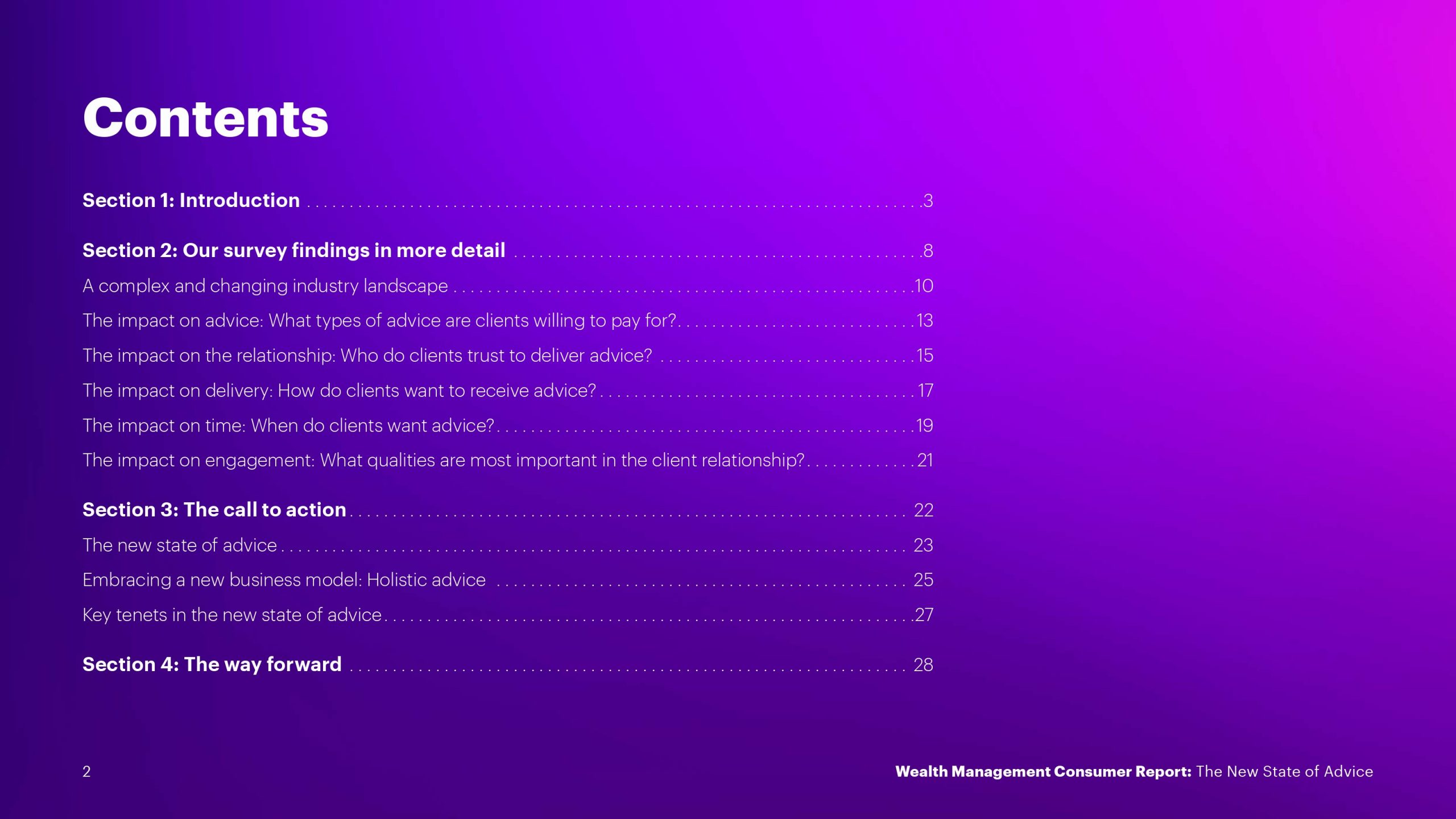This screenshot has height=819, width=1456.
Task: Open 'Key tenets in the new state' entry
Action: [231, 615]
